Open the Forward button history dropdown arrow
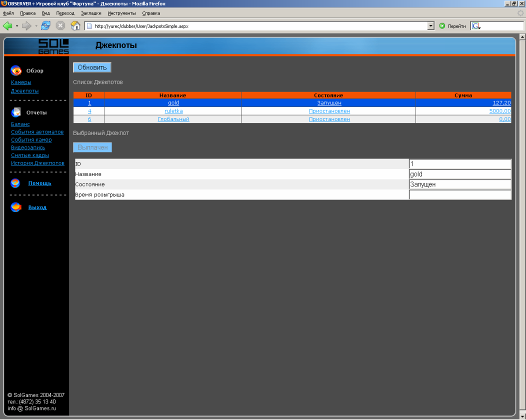Screen dimensions: 526x420 pyautogui.click(x=36, y=26)
